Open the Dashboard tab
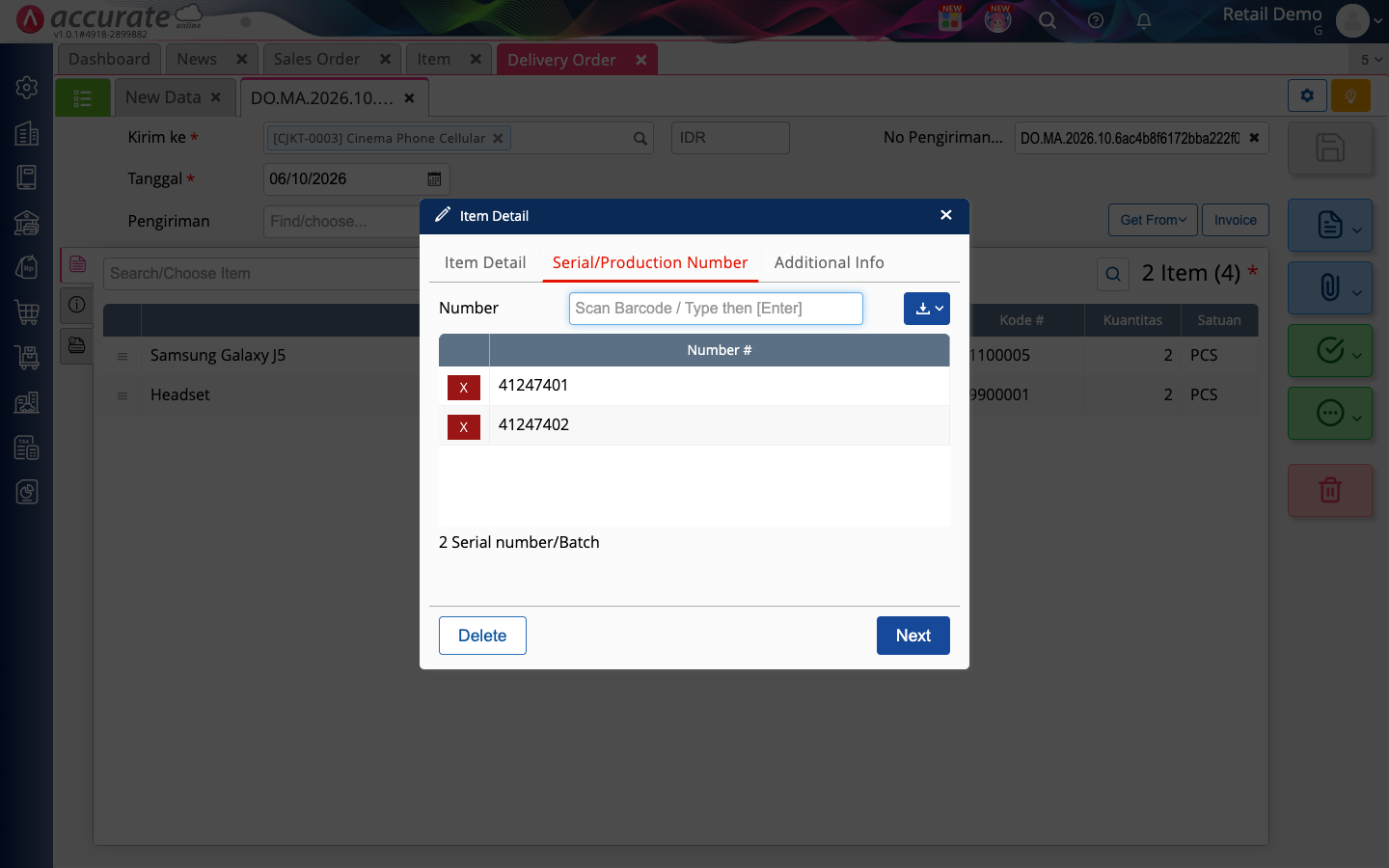 tap(109, 60)
